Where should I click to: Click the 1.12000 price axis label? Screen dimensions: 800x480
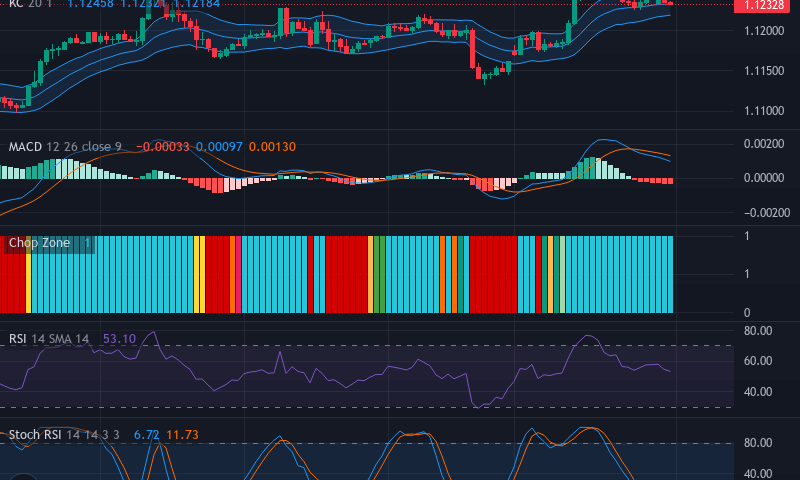tap(764, 31)
